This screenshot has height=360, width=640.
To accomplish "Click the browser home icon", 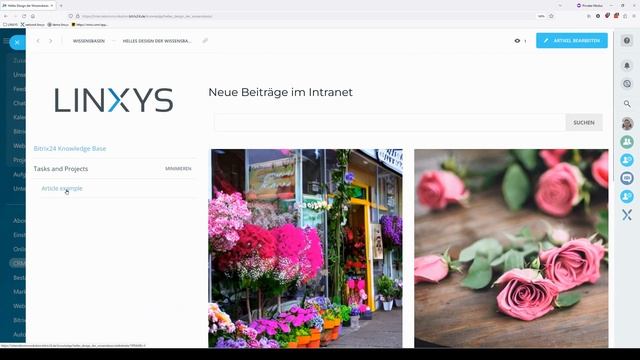I will (33, 16).
